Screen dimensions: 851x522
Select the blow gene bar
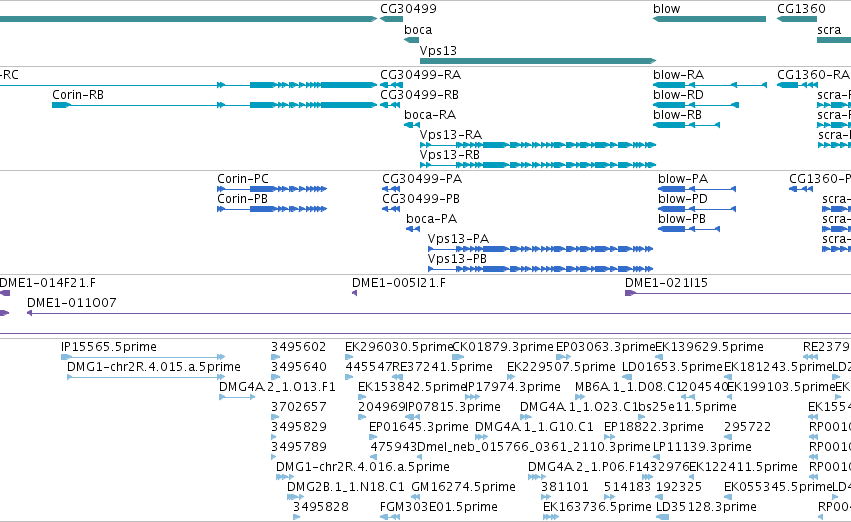pos(709,19)
